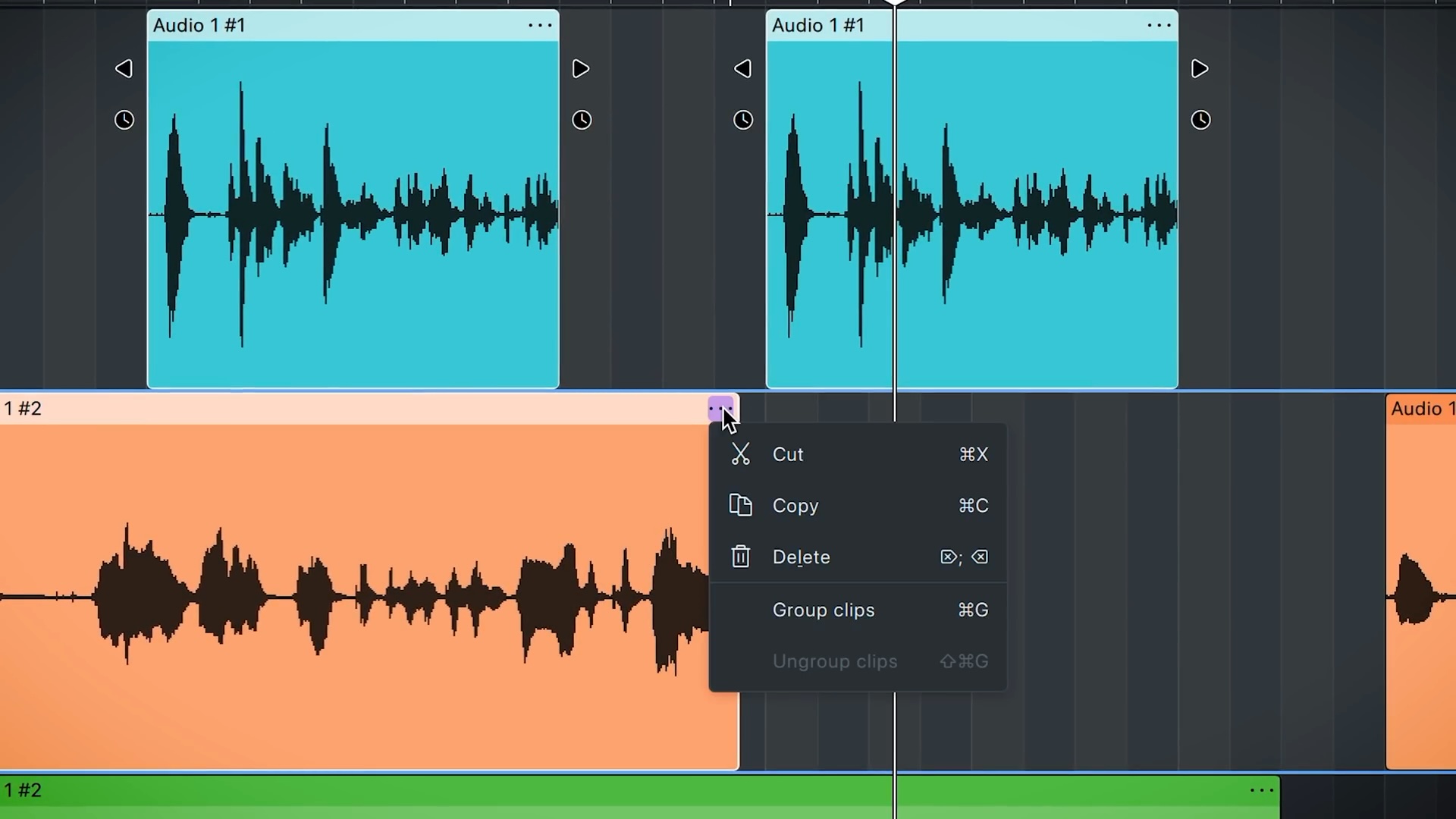
Task: Click left arrow beside second Audio 1 #1 clip
Action: click(x=742, y=69)
